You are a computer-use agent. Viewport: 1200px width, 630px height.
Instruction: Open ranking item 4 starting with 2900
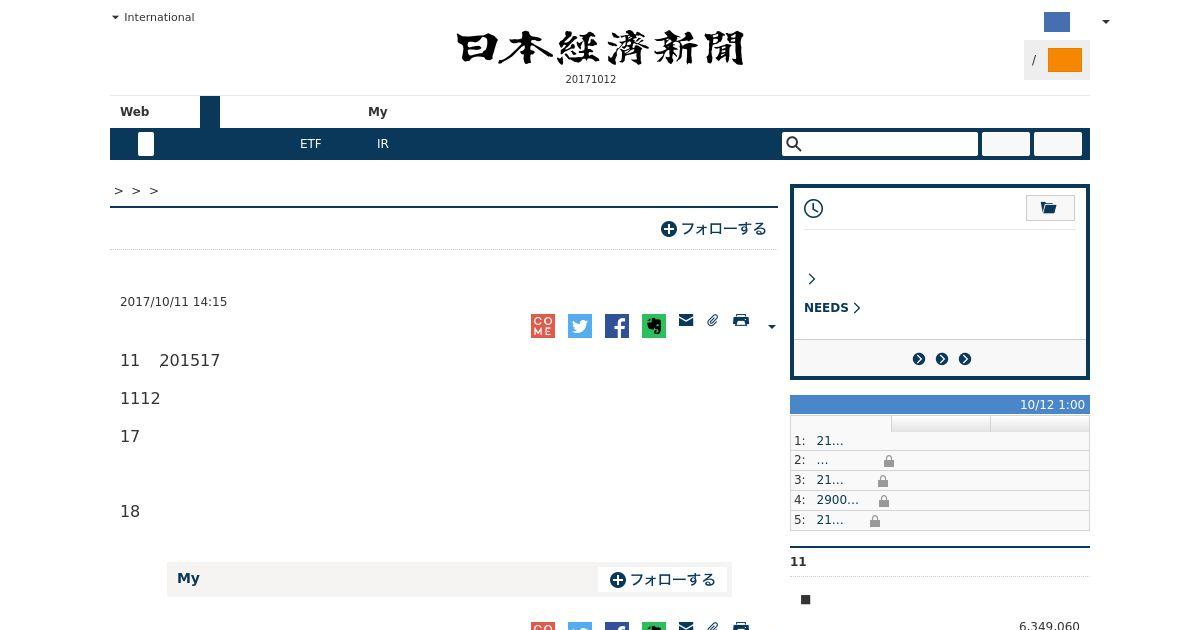click(x=838, y=500)
